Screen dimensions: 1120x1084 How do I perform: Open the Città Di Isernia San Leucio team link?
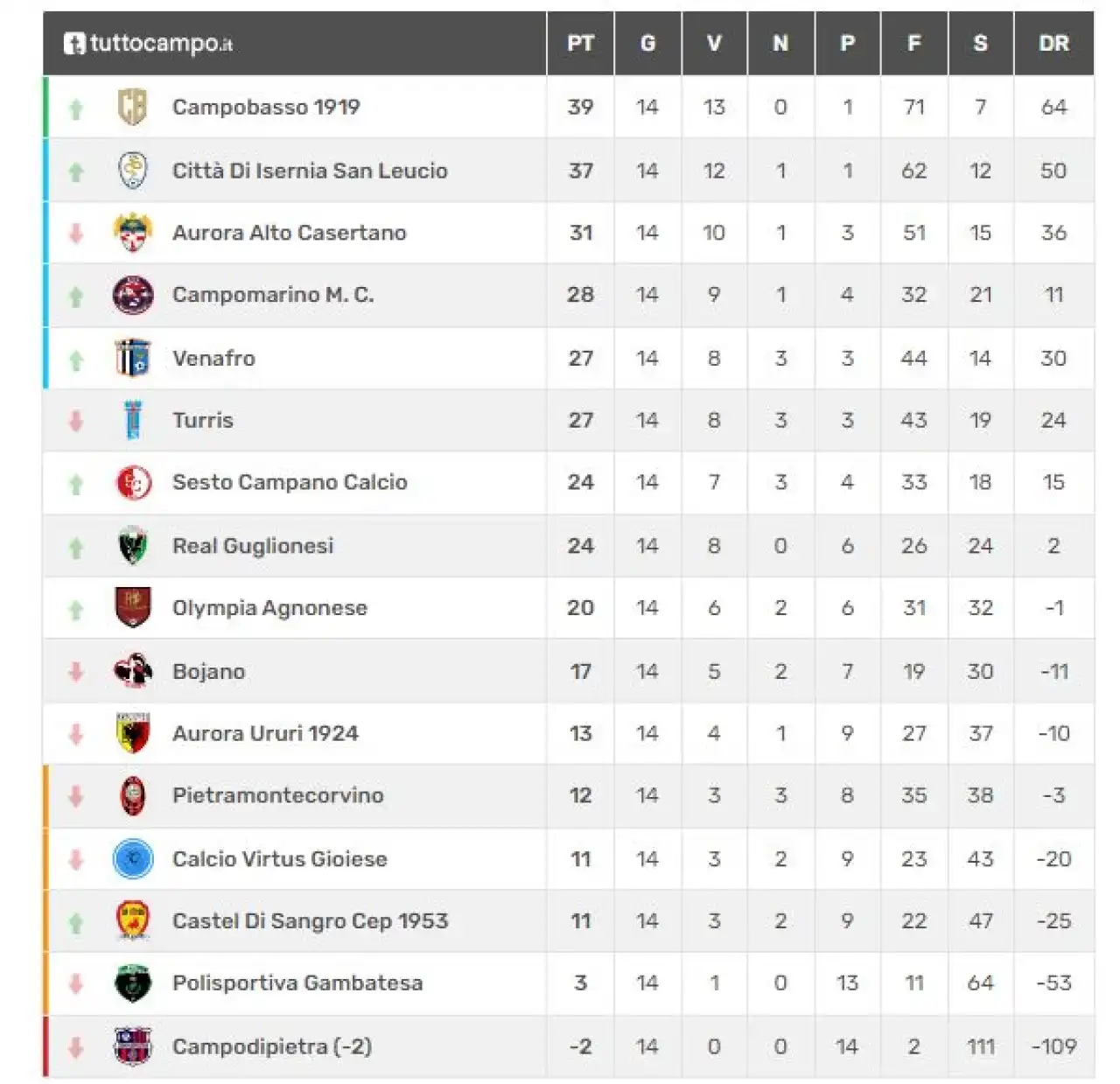tap(310, 171)
